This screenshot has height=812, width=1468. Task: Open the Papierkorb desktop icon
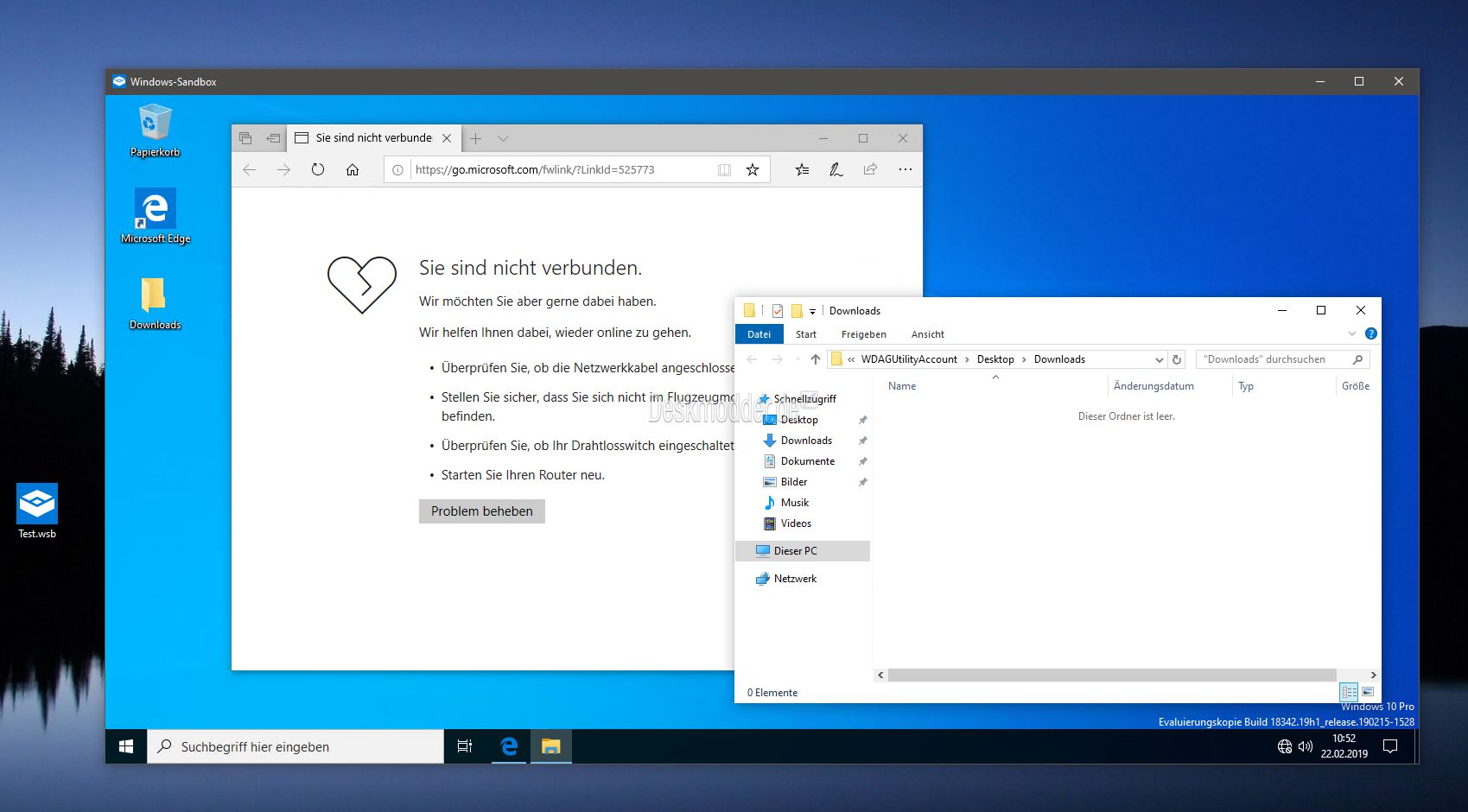[x=156, y=130]
